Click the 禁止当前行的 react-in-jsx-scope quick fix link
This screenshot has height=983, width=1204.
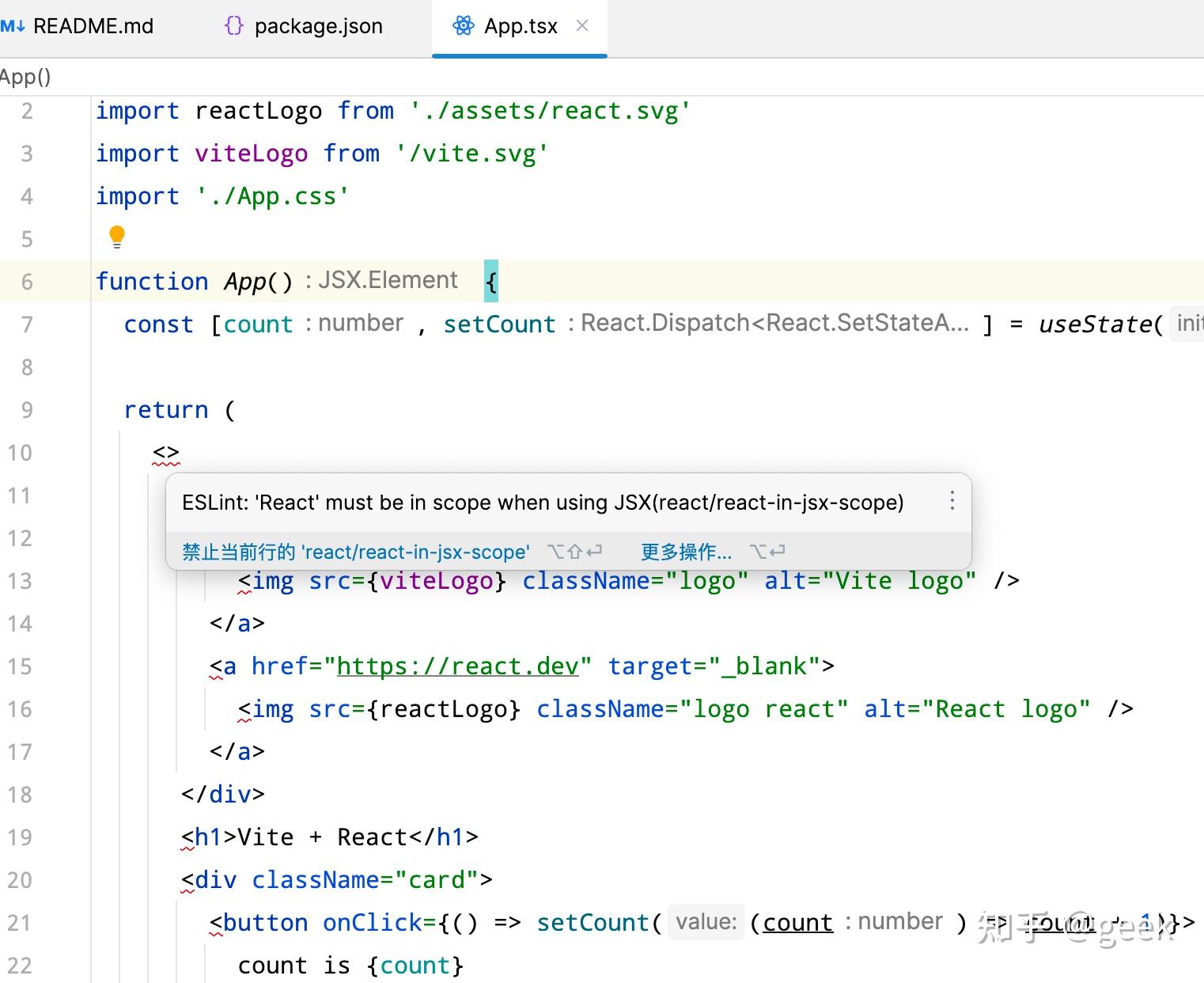pyautogui.click(x=355, y=552)
